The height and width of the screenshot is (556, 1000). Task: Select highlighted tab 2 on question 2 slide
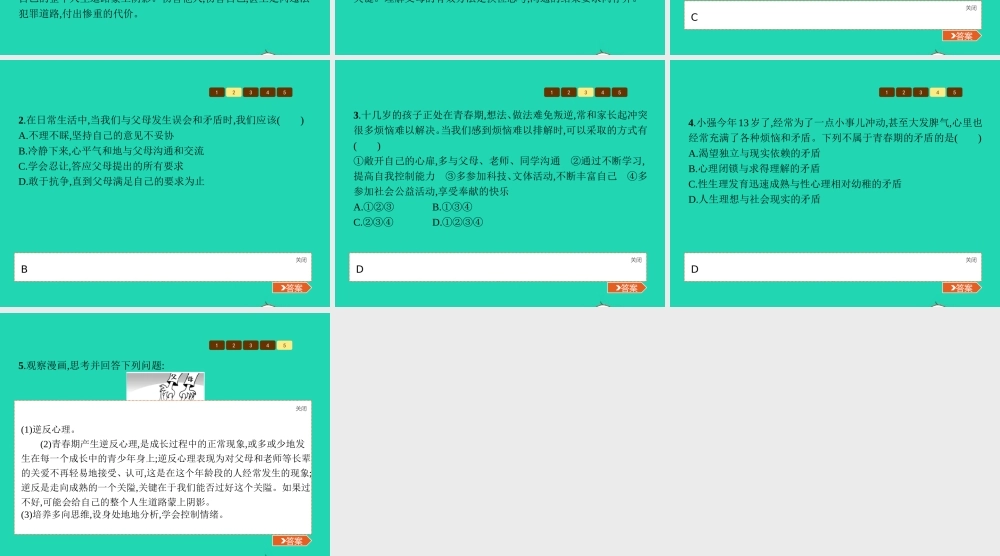point(234,92)
